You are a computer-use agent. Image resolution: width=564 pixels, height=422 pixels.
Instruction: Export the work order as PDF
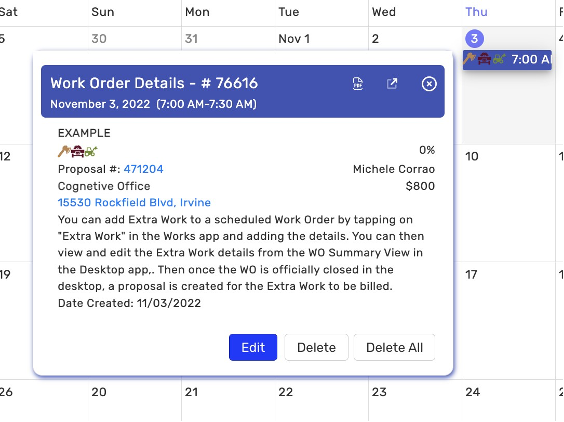point(358,84)
